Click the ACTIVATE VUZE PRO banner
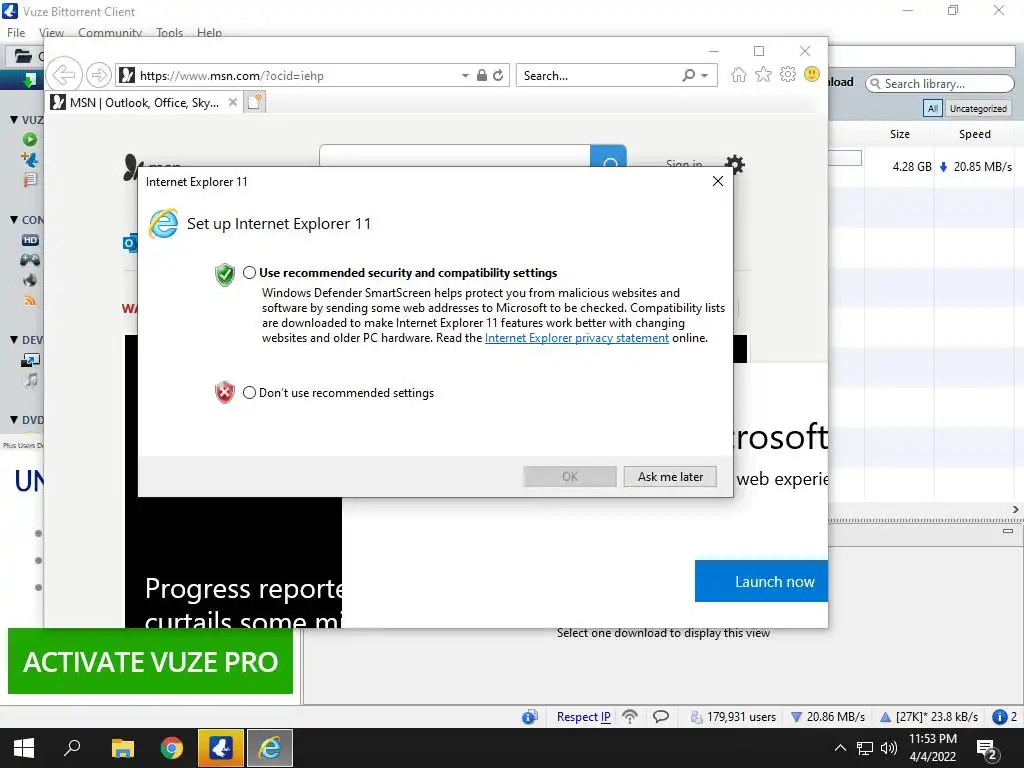This screenshot has height=768, width=1024. [150, 662]
